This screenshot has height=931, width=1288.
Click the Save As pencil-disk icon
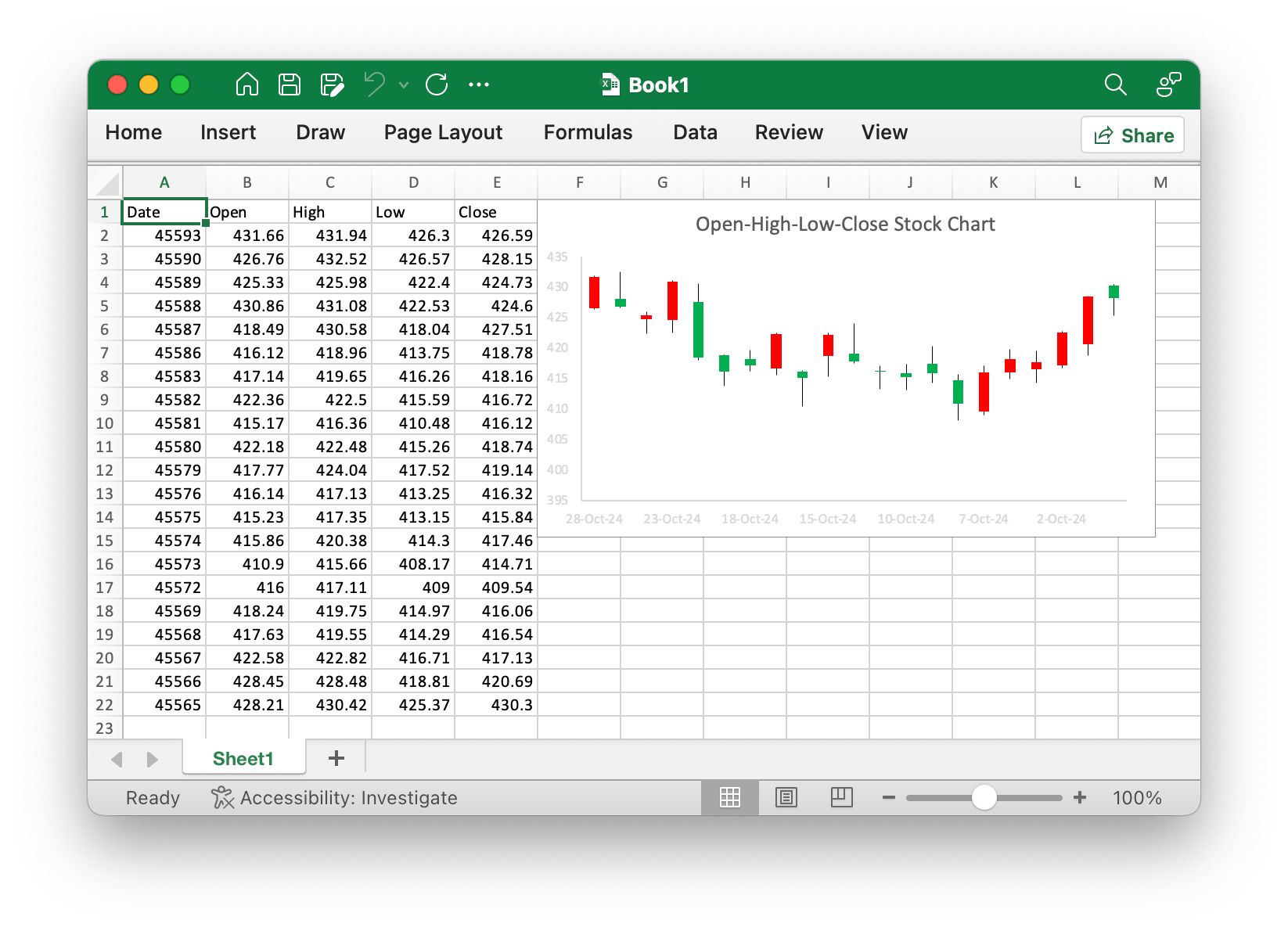click(333, 84)
